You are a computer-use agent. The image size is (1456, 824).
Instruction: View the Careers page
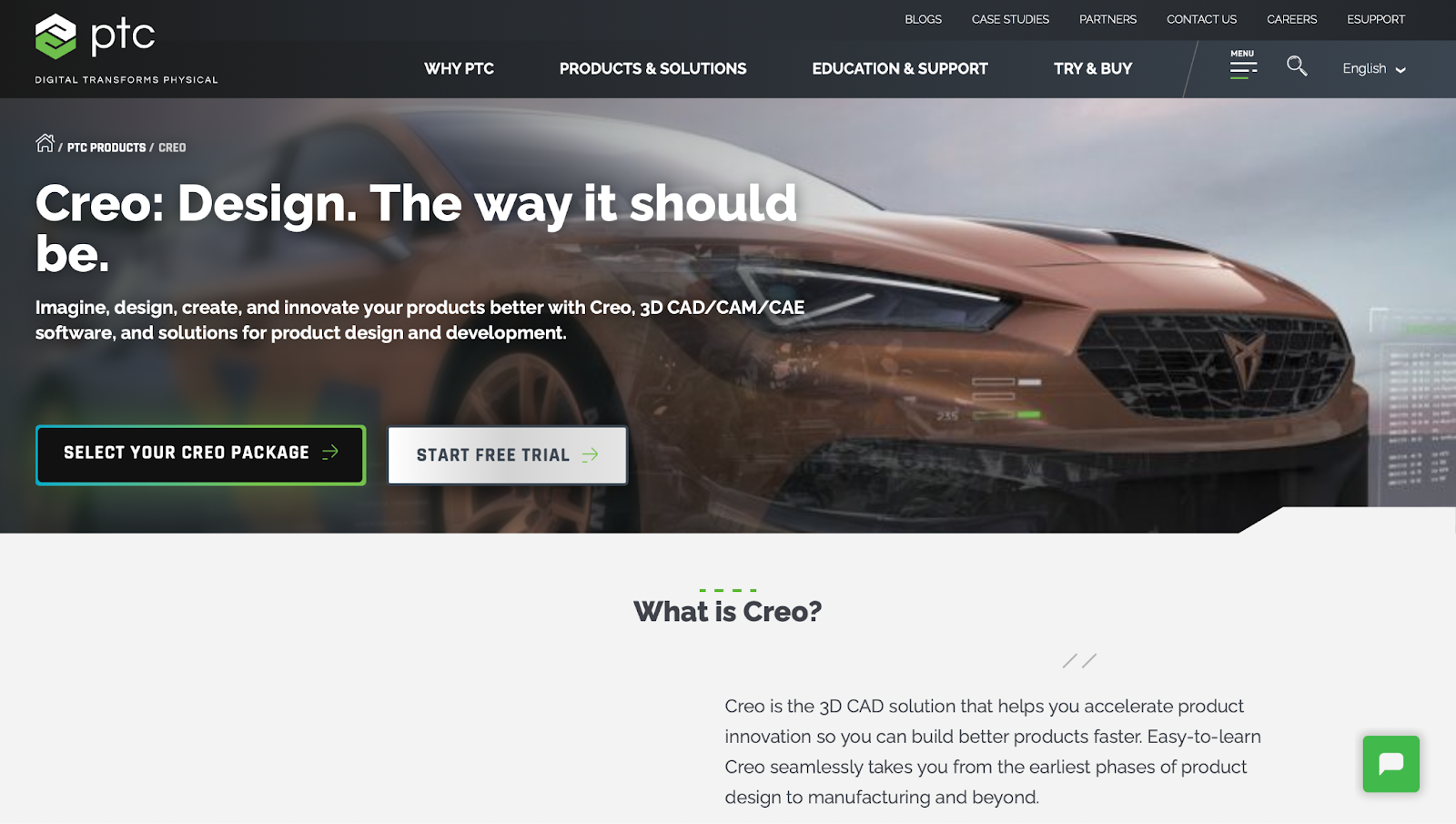tap(1291, 19)
